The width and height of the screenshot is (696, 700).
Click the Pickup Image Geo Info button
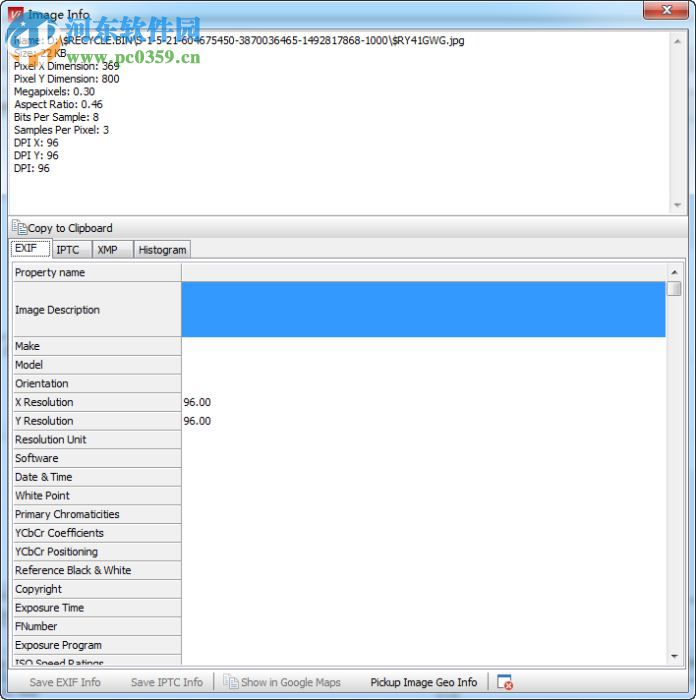click(x=424, y=682)
